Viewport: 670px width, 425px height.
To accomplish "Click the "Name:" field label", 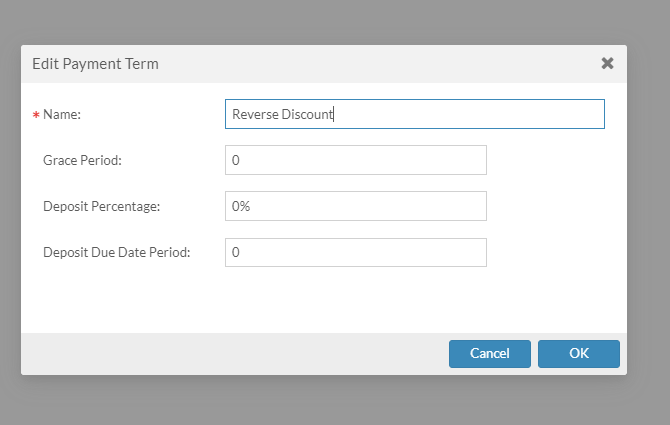I will 61,115.
